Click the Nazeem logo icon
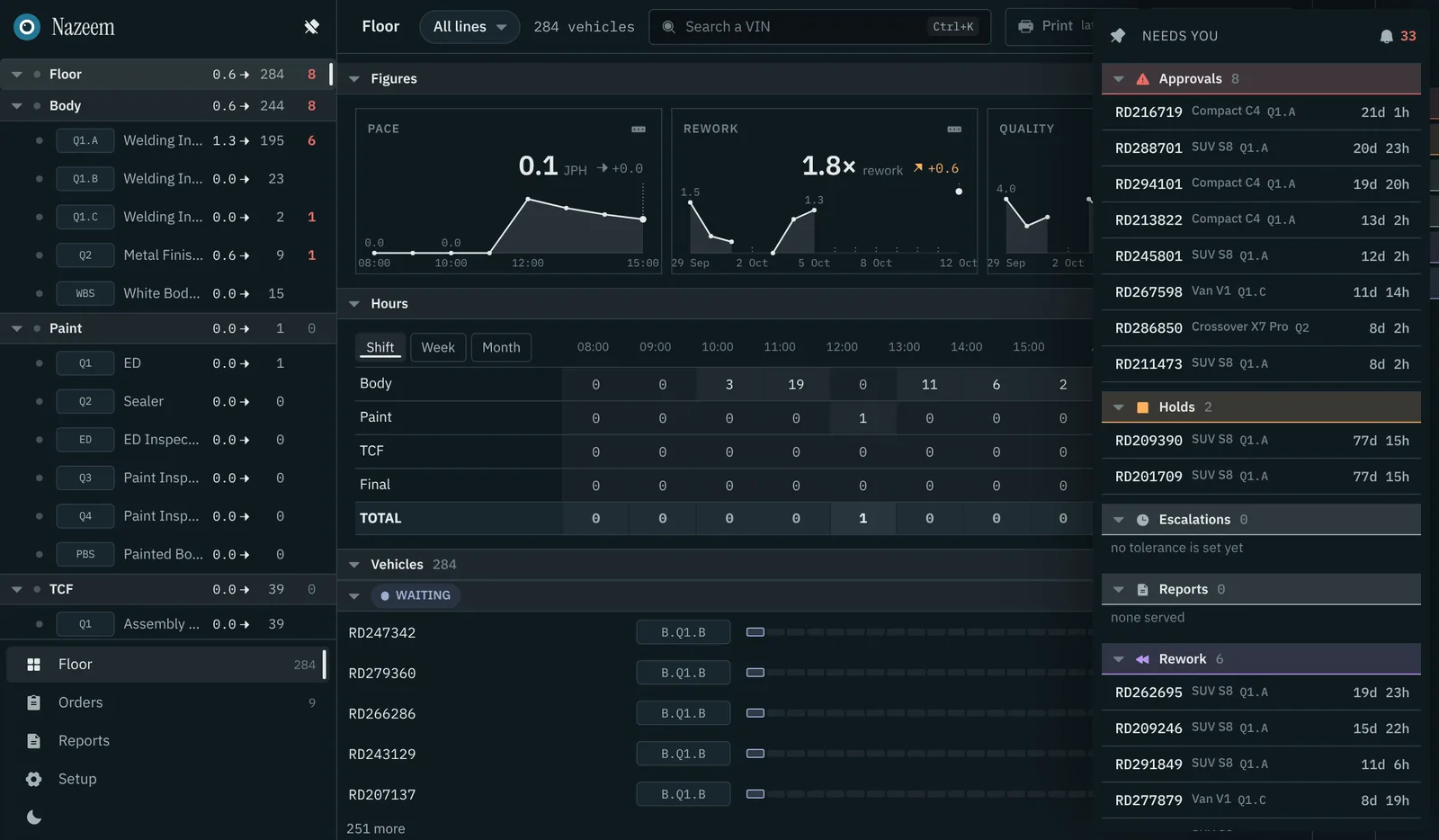The image size is (1439, 840). (27, 27)
